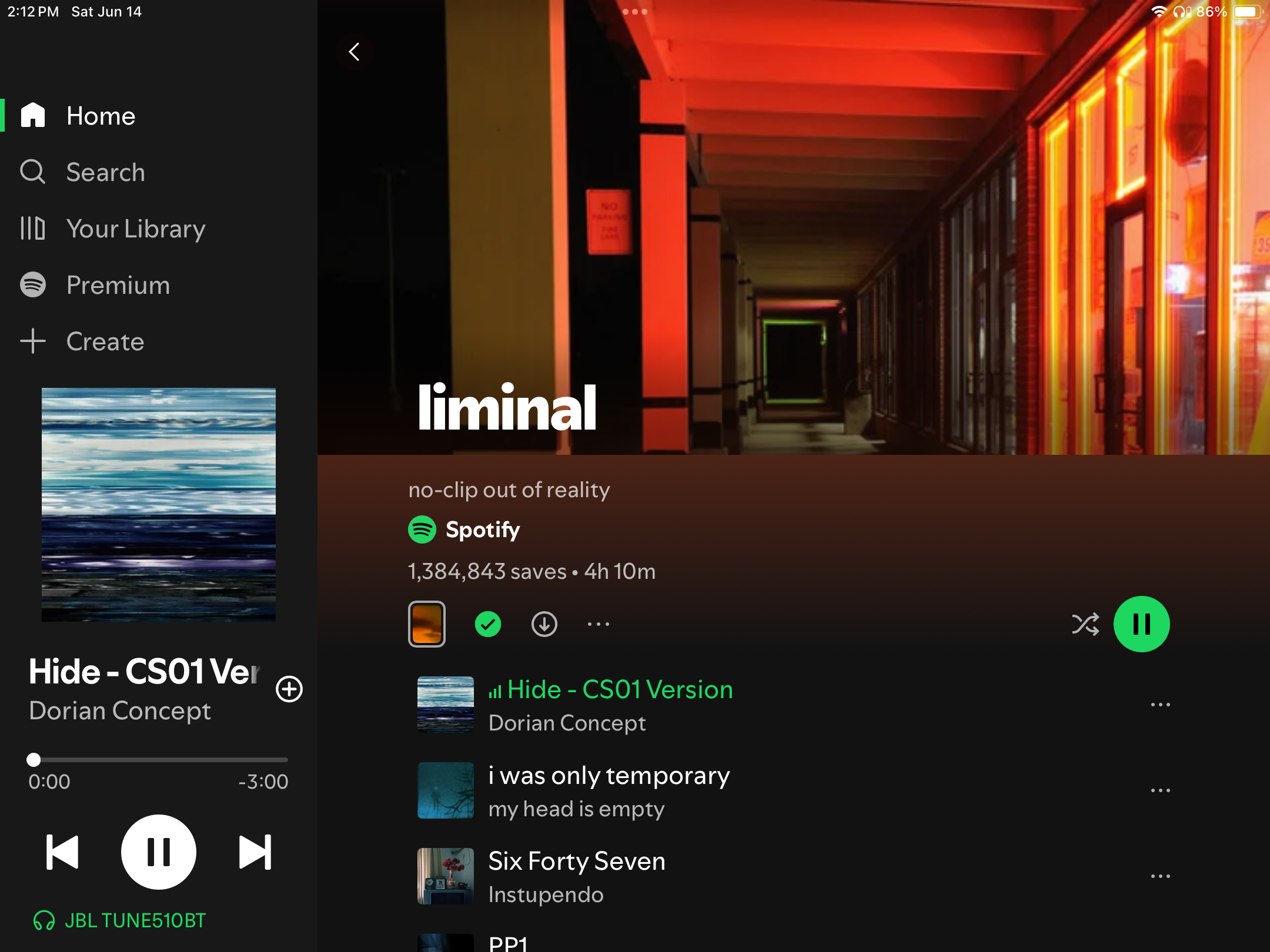Tap the Six Forty Seven album thumbnail
Image resolution: width=1270 pixels, height=952 pixels.
pos(446,876)
